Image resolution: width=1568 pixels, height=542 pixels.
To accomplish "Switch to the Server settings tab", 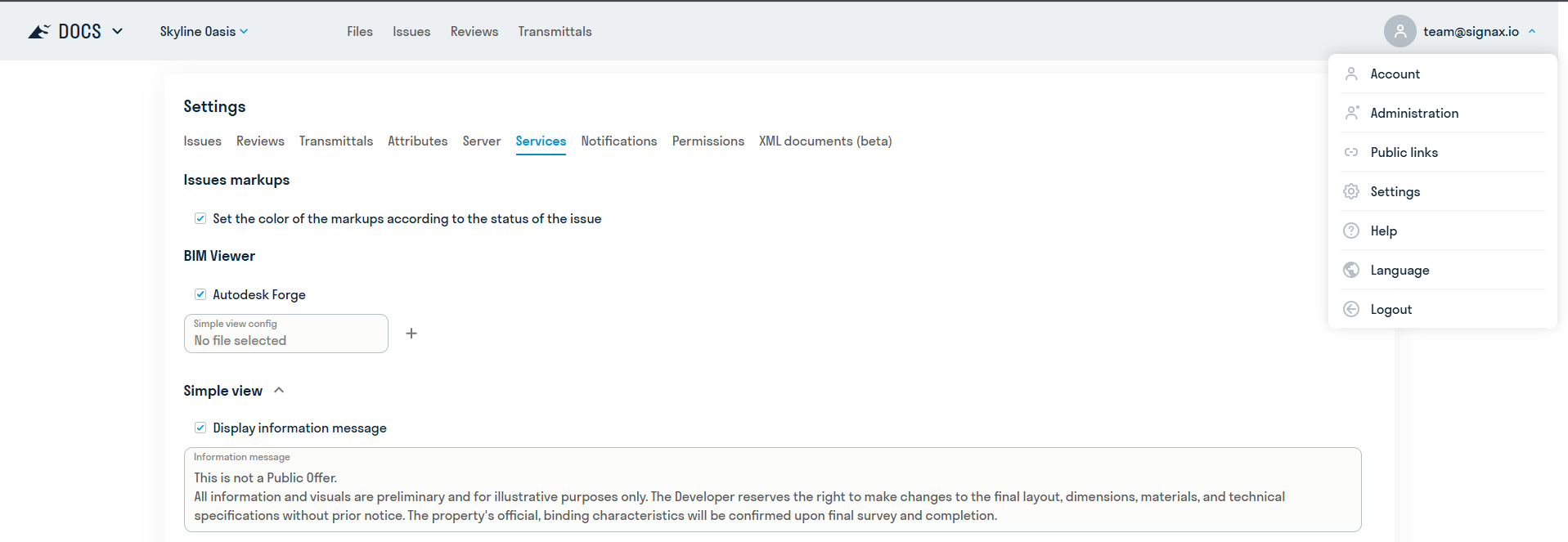I will [482, 141].
